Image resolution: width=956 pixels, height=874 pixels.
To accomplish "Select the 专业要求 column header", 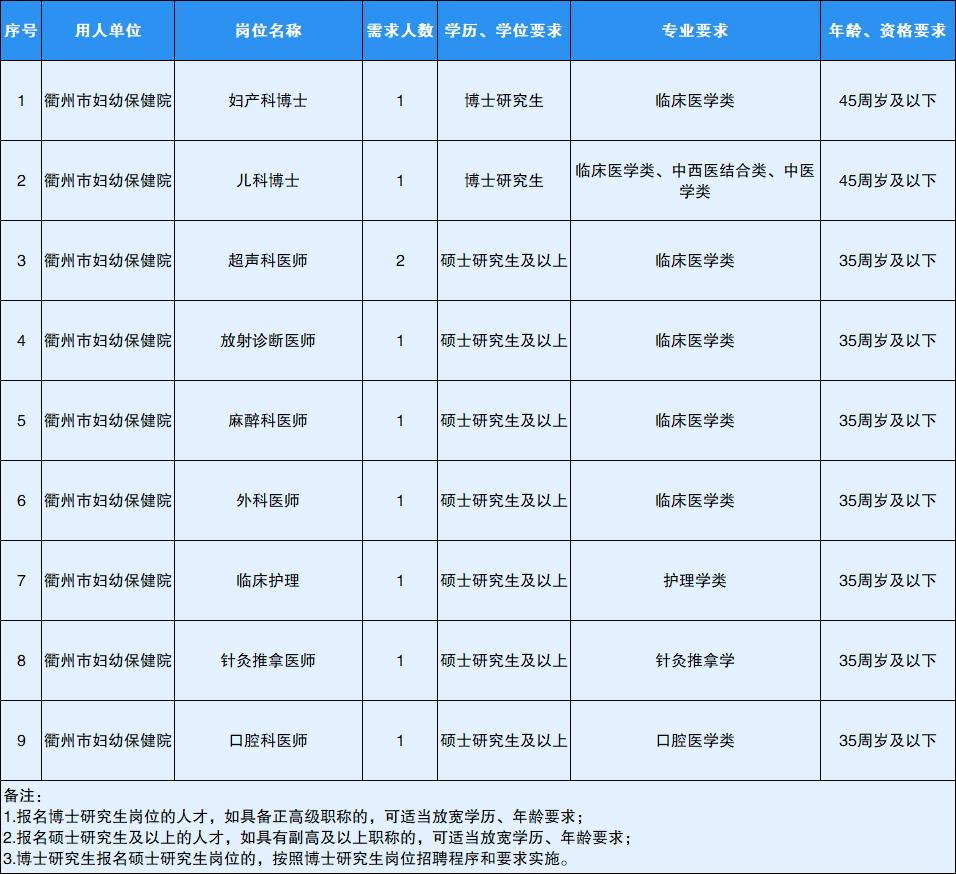I will (695, 30).
